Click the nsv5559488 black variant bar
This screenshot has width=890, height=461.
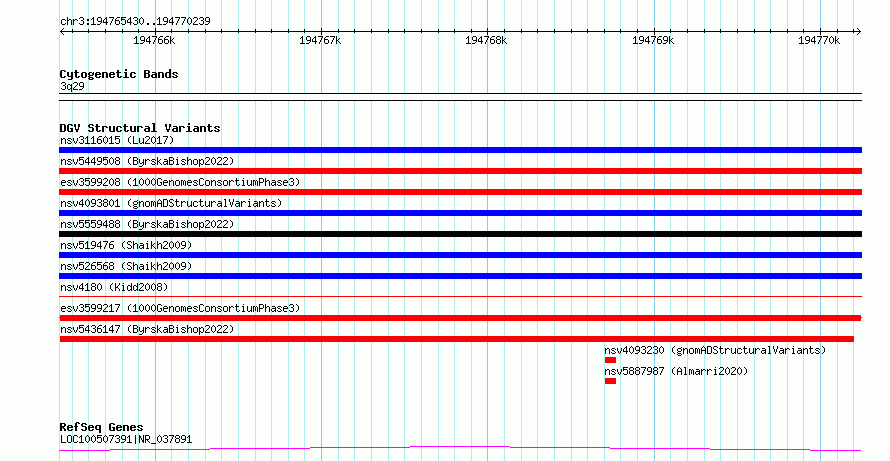(460, 234)
